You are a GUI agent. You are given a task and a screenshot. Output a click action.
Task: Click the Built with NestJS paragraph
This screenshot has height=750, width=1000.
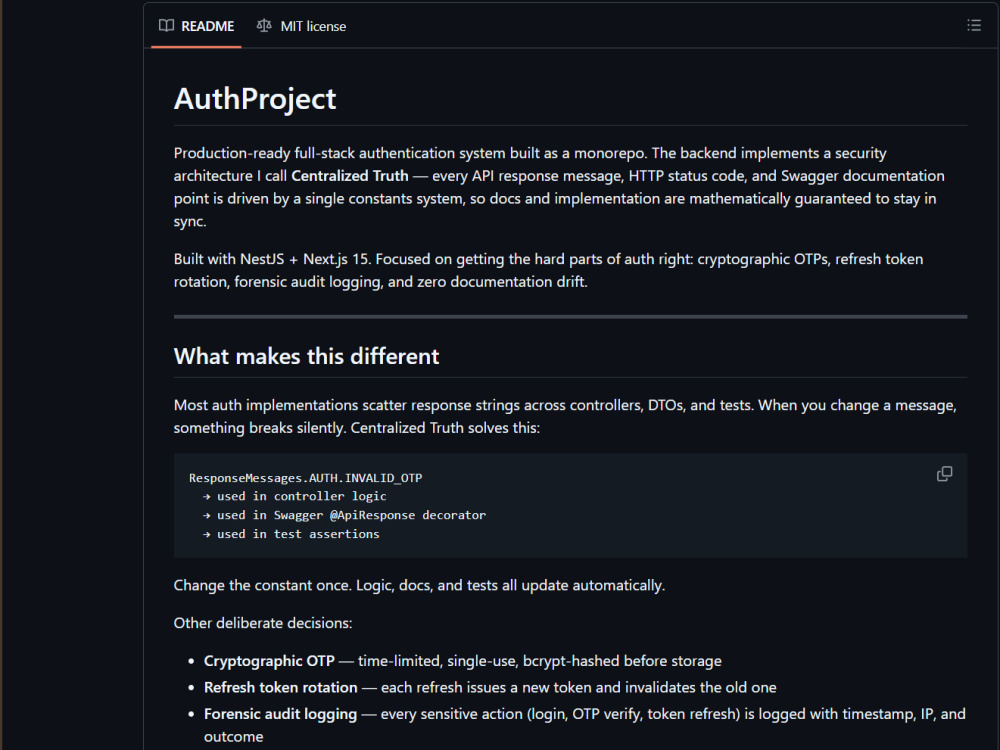(x=548, y=270)
